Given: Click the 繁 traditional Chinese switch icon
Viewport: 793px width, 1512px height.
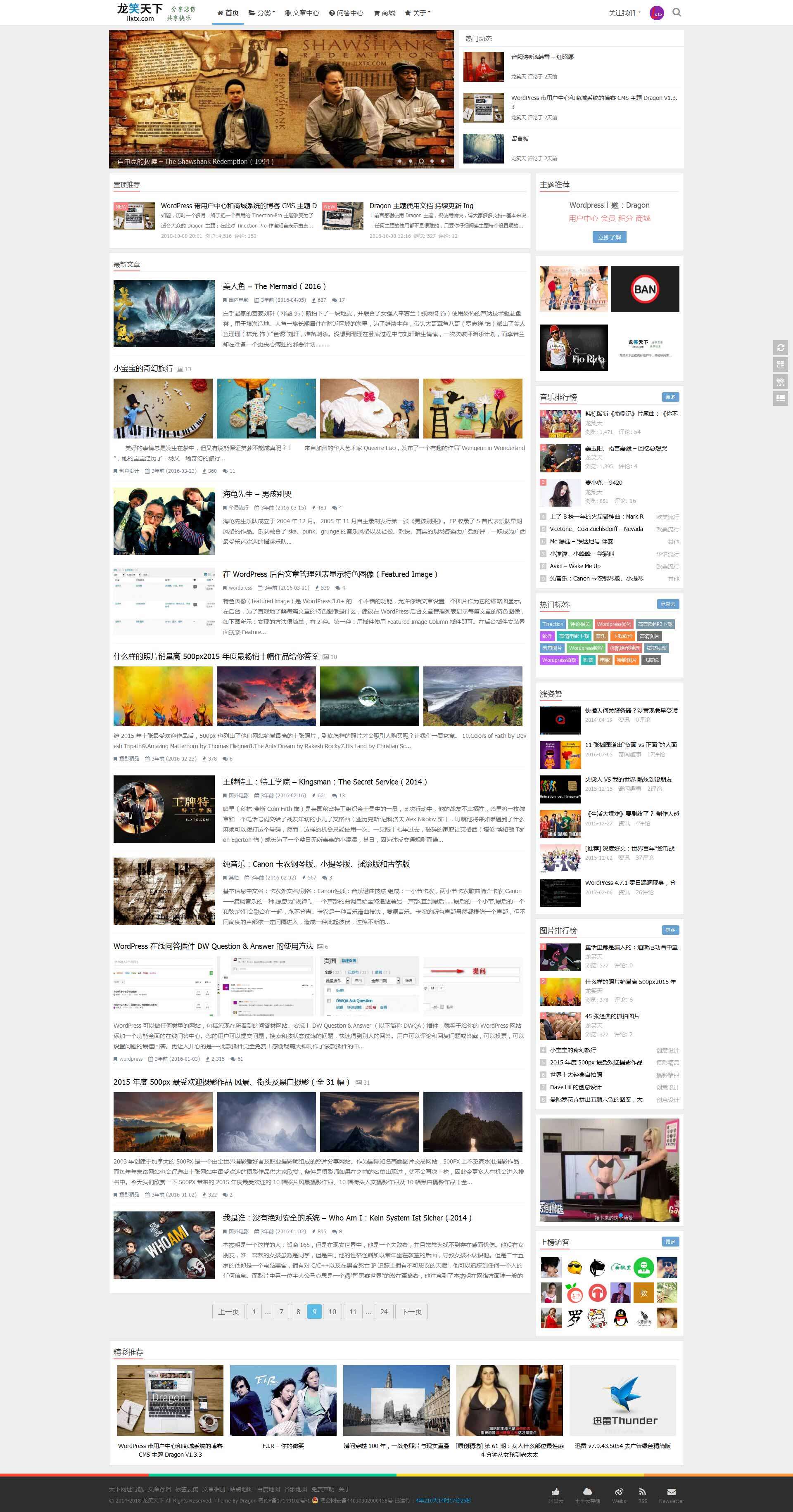Looking at the screenshot, I should coord(780,382).
